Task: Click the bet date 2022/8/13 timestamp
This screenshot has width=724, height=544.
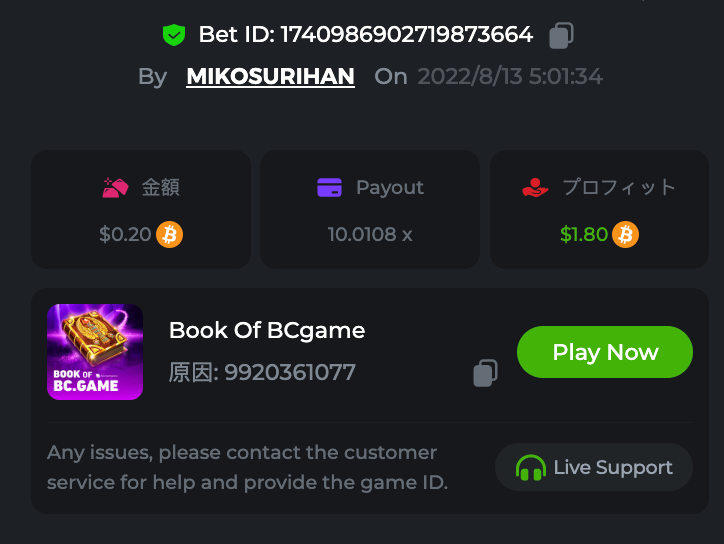Action: [510, 77]
